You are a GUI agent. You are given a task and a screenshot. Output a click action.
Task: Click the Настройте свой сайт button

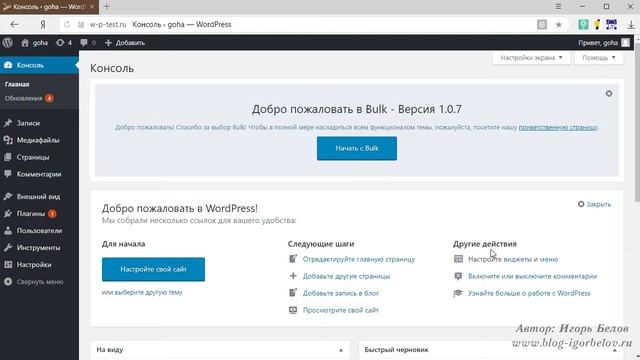(153, 269)
